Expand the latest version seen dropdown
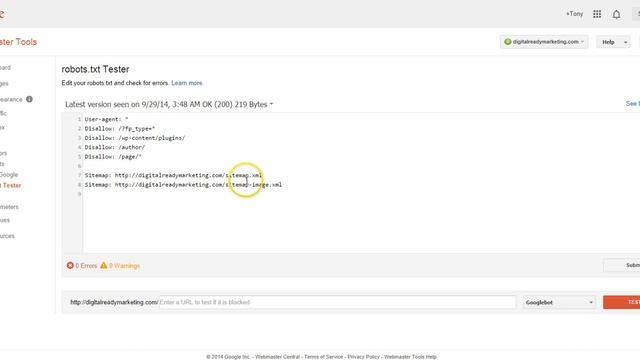This screenshot has height=360, width=640. pyautogui.click(x=169, y=104)
